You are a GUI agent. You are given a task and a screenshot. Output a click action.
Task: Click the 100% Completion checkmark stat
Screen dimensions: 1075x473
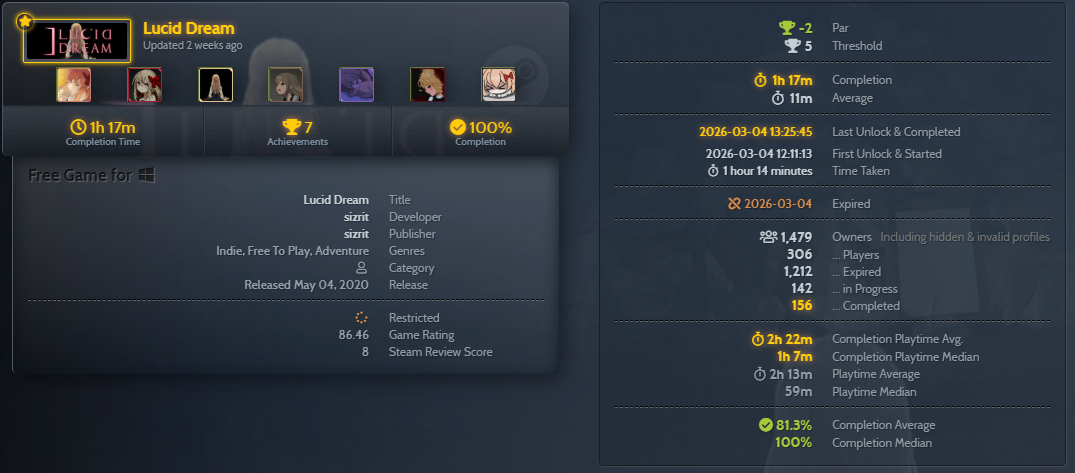(481, 132)
